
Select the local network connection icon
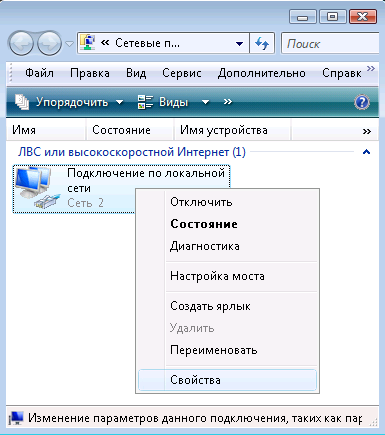(x=38, y=188)
